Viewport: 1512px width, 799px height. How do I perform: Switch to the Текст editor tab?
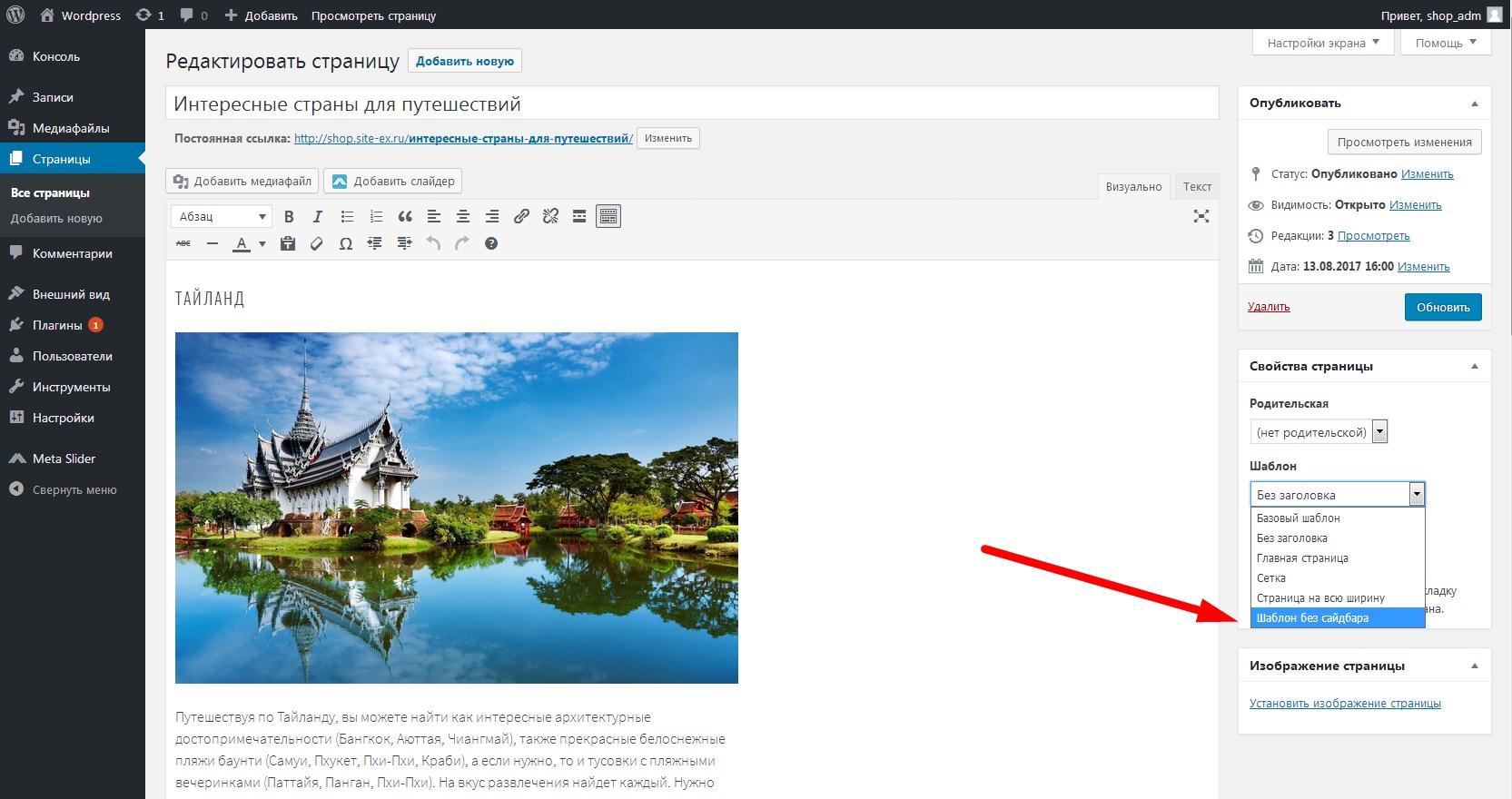pos(1197,186)
